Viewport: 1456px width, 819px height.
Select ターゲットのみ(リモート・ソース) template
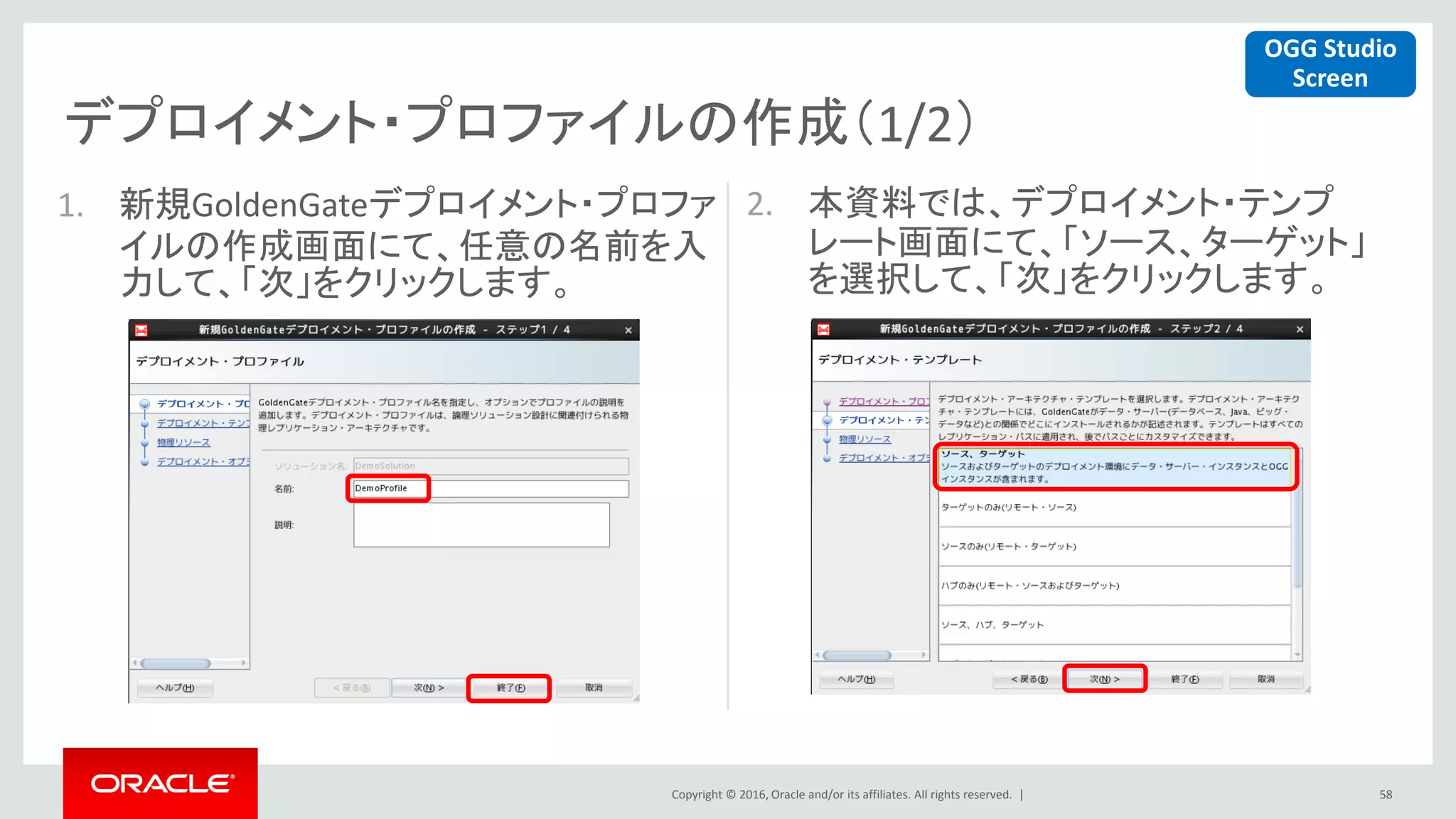pos(1115,508)
